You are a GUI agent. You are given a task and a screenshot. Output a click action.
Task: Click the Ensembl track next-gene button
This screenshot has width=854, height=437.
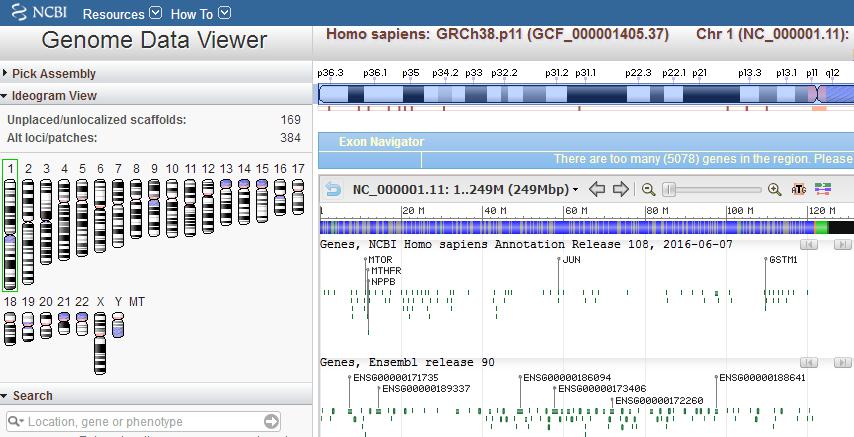coord(842,362)
